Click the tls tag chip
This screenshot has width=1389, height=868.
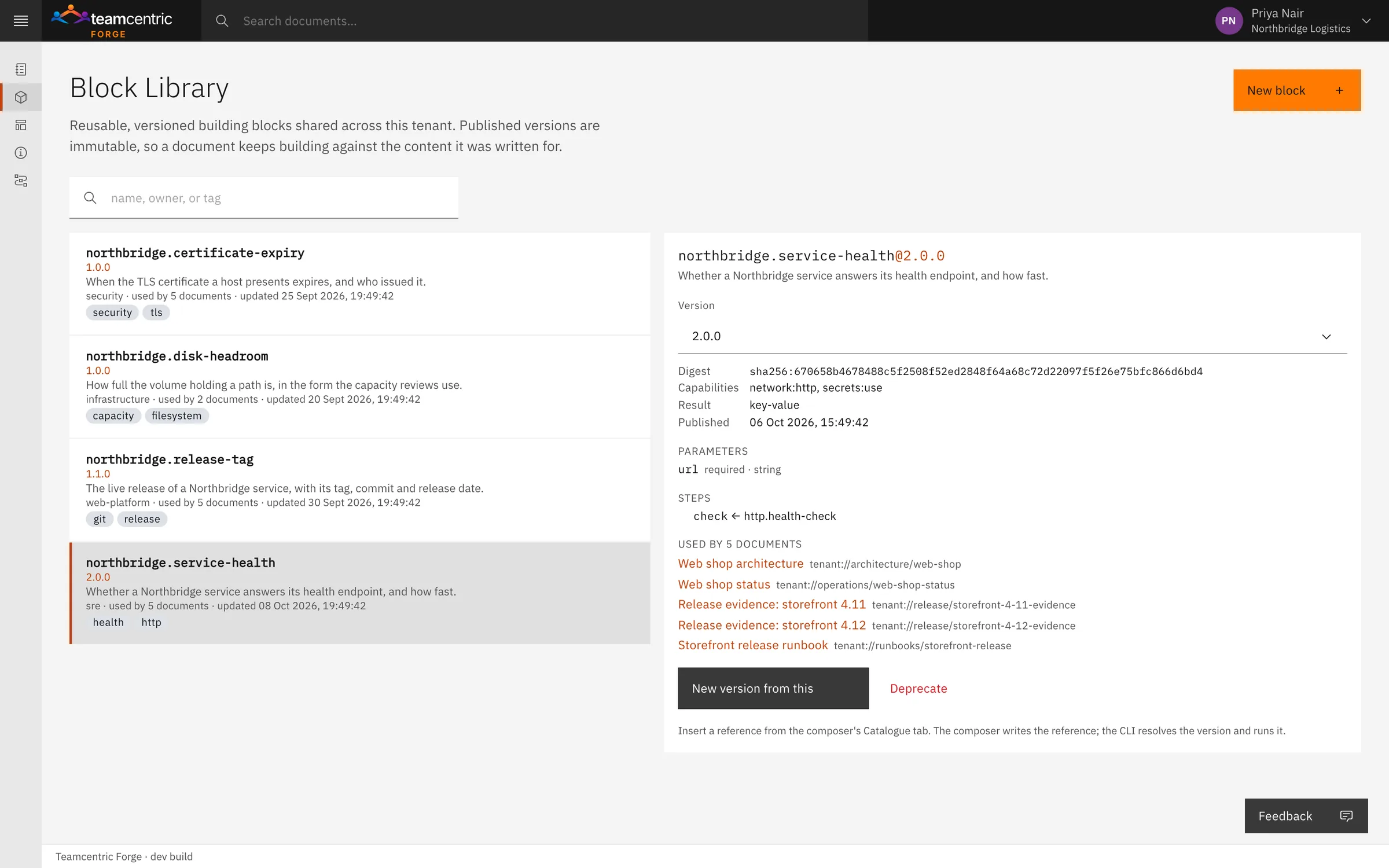coord(156,312)
